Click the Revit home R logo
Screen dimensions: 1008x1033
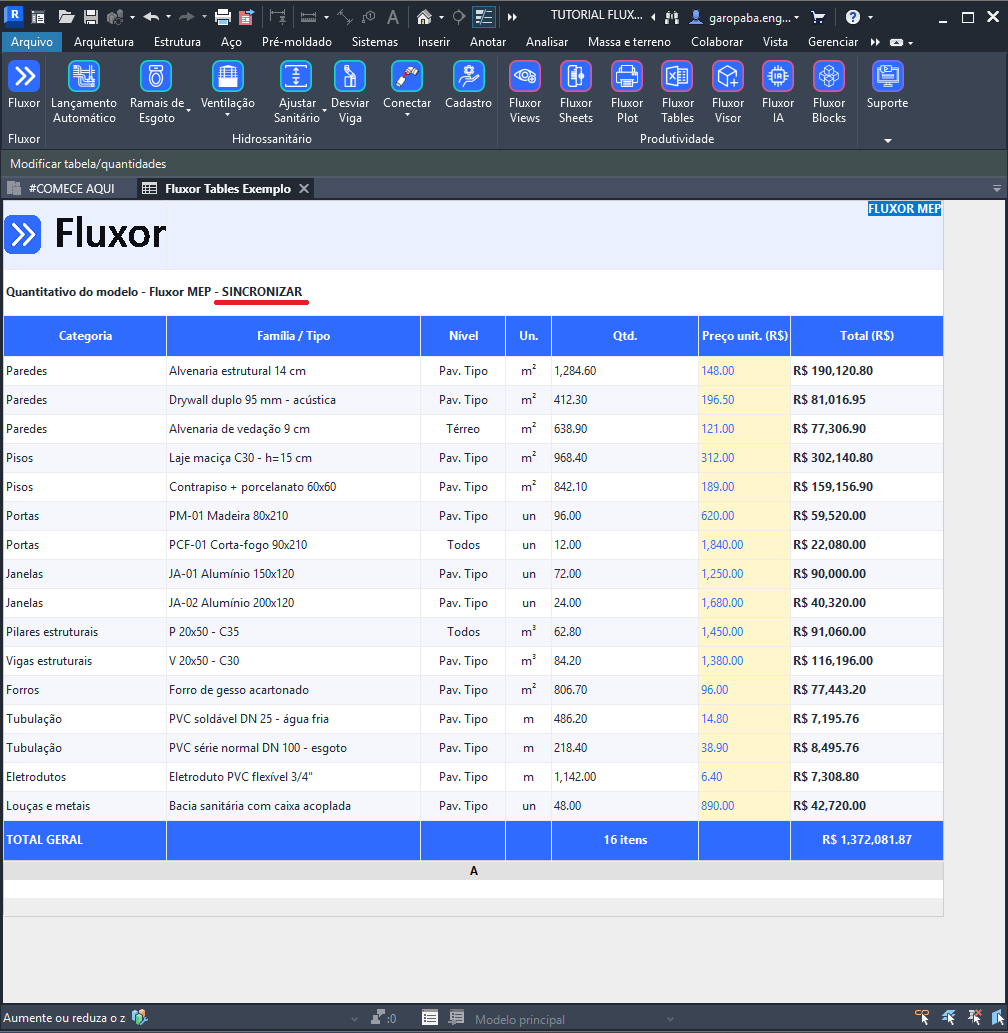13,16
